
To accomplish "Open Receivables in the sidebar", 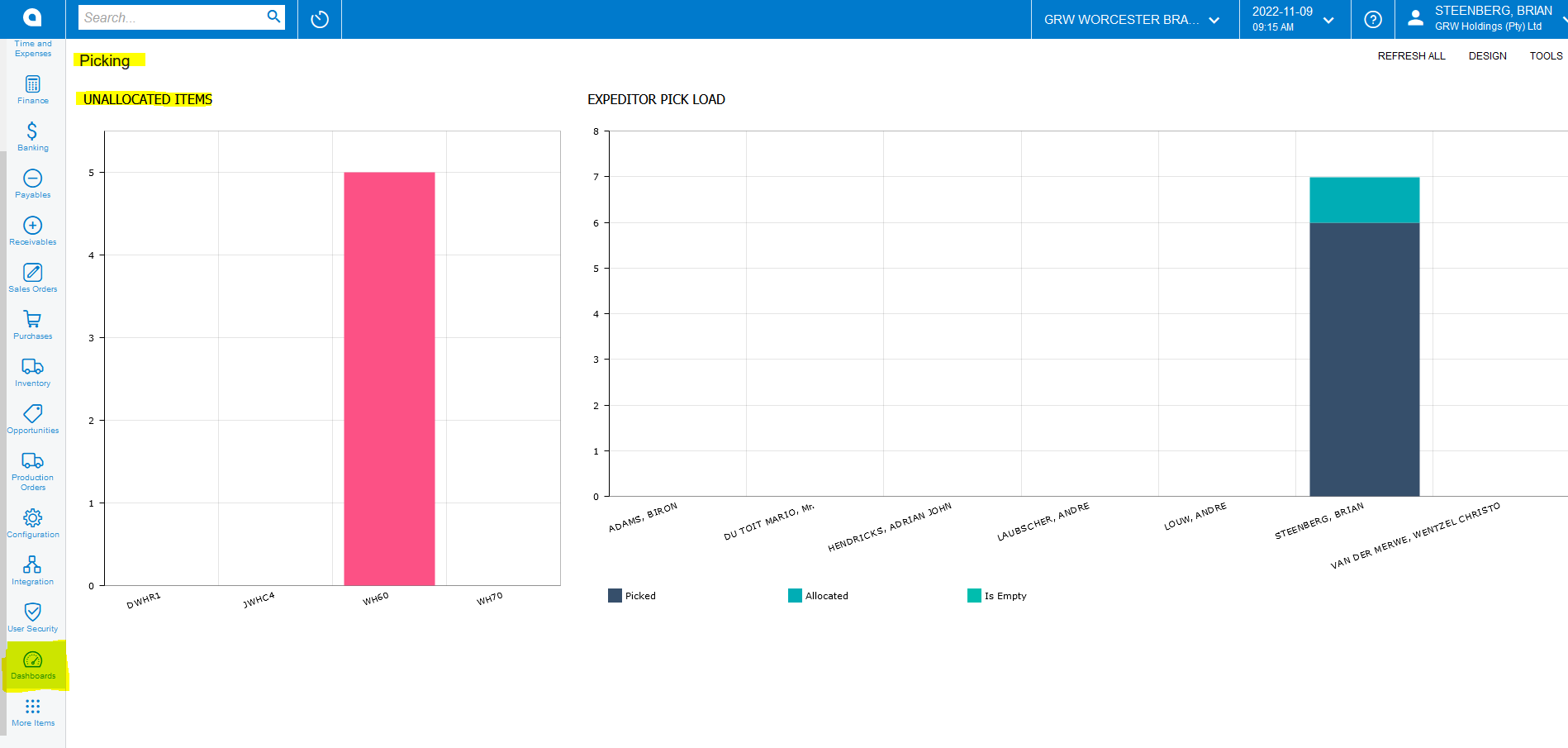I will [32, 231].
